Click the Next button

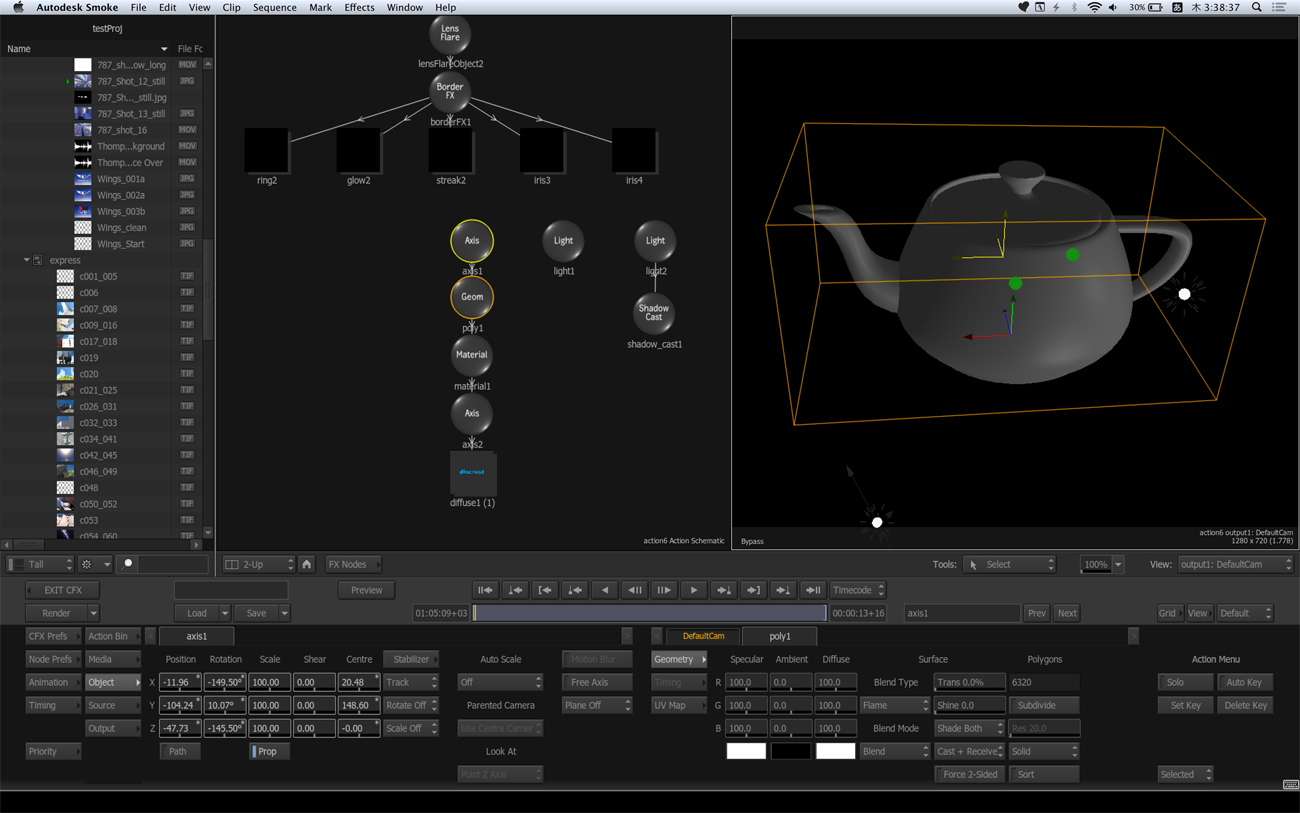[x=1067, y=613]
